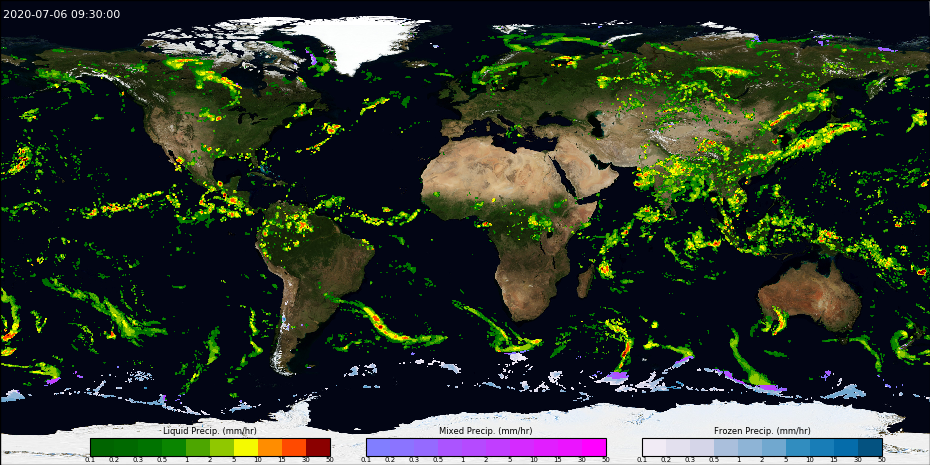This screenshot has height=465, width=930.
Task: Click the 2020-07-06 09:30:00 timestamp
Action: 62,14
